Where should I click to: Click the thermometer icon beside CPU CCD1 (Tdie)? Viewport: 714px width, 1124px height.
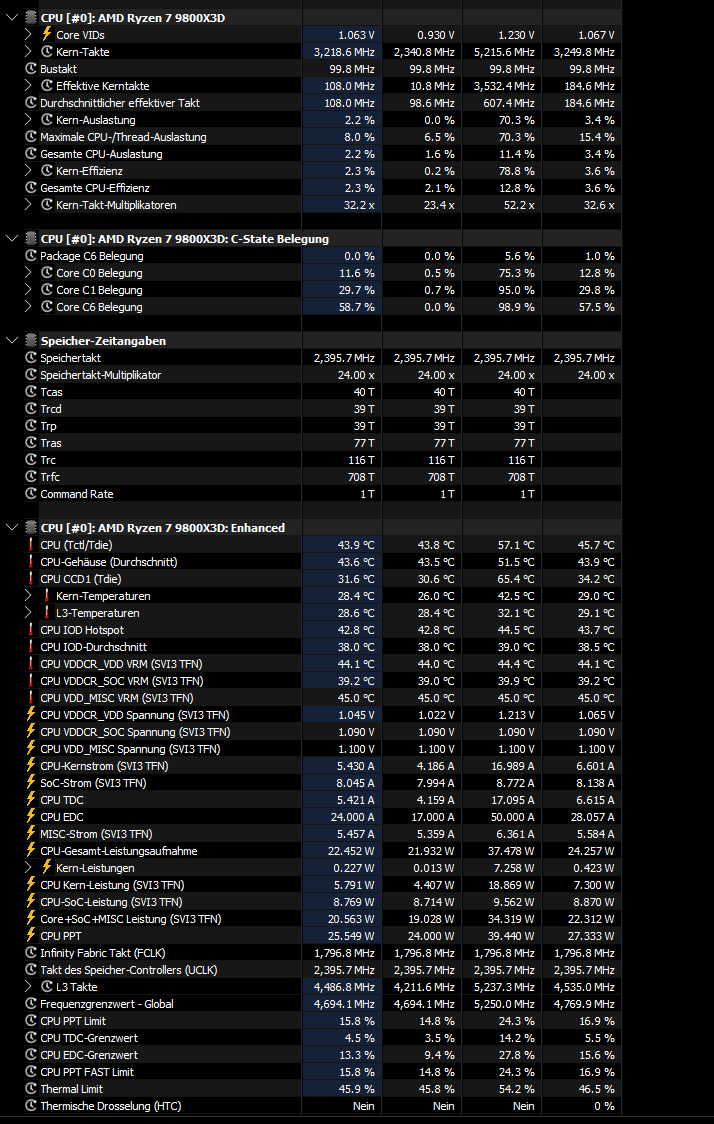31,578
